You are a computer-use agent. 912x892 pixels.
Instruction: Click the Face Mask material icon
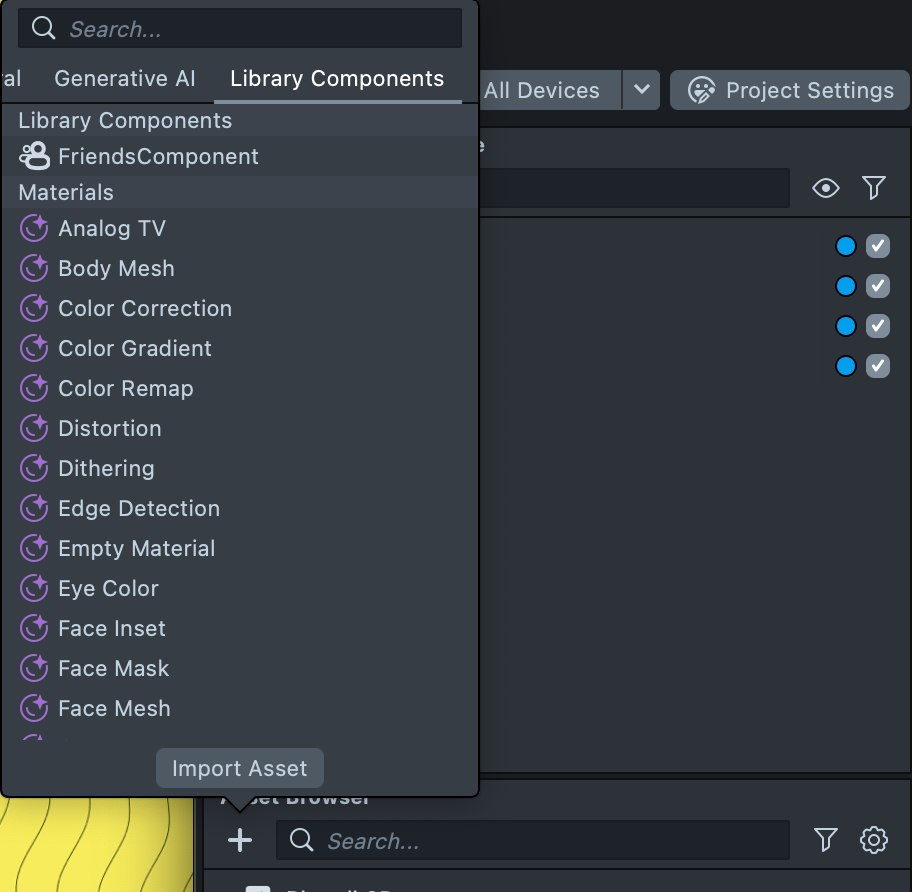(34, 669)
